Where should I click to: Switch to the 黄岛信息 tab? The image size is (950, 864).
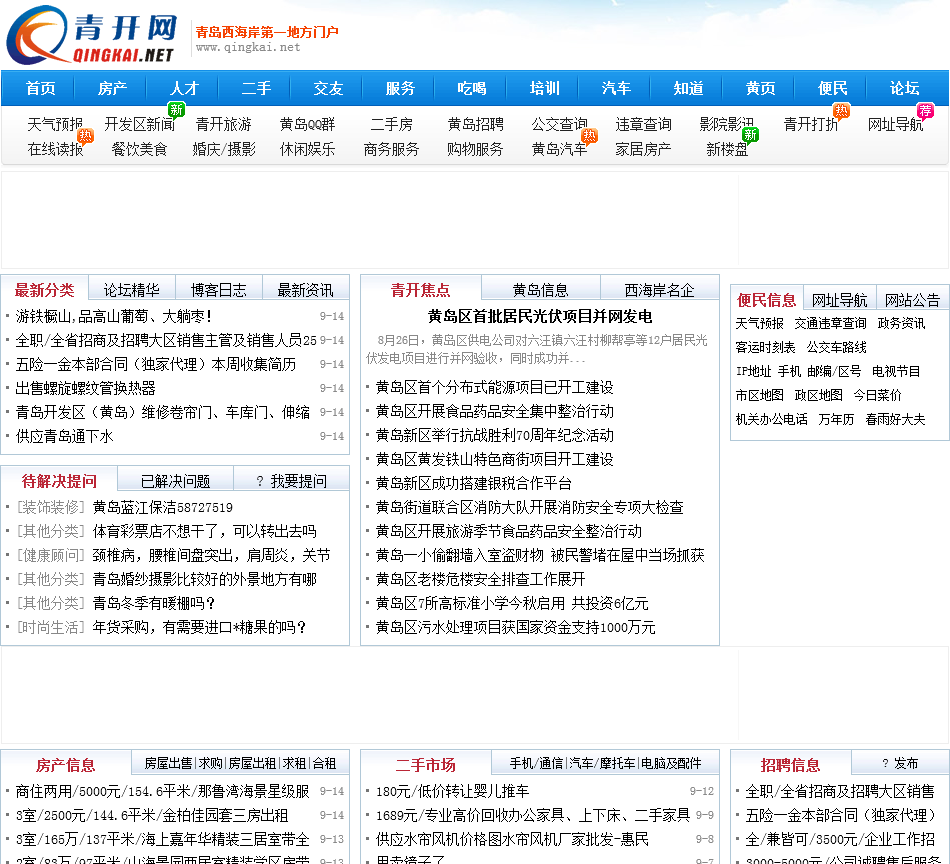[x=540, y=290]
